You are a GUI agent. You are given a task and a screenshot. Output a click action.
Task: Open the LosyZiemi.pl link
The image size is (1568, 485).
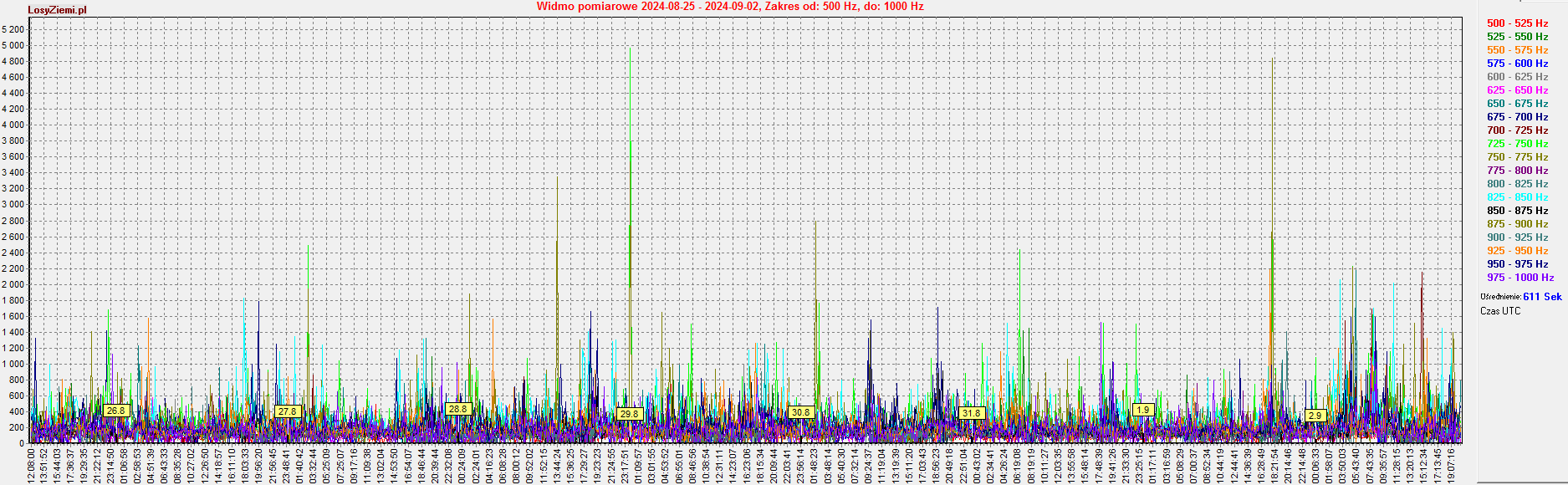pos(57,10)
